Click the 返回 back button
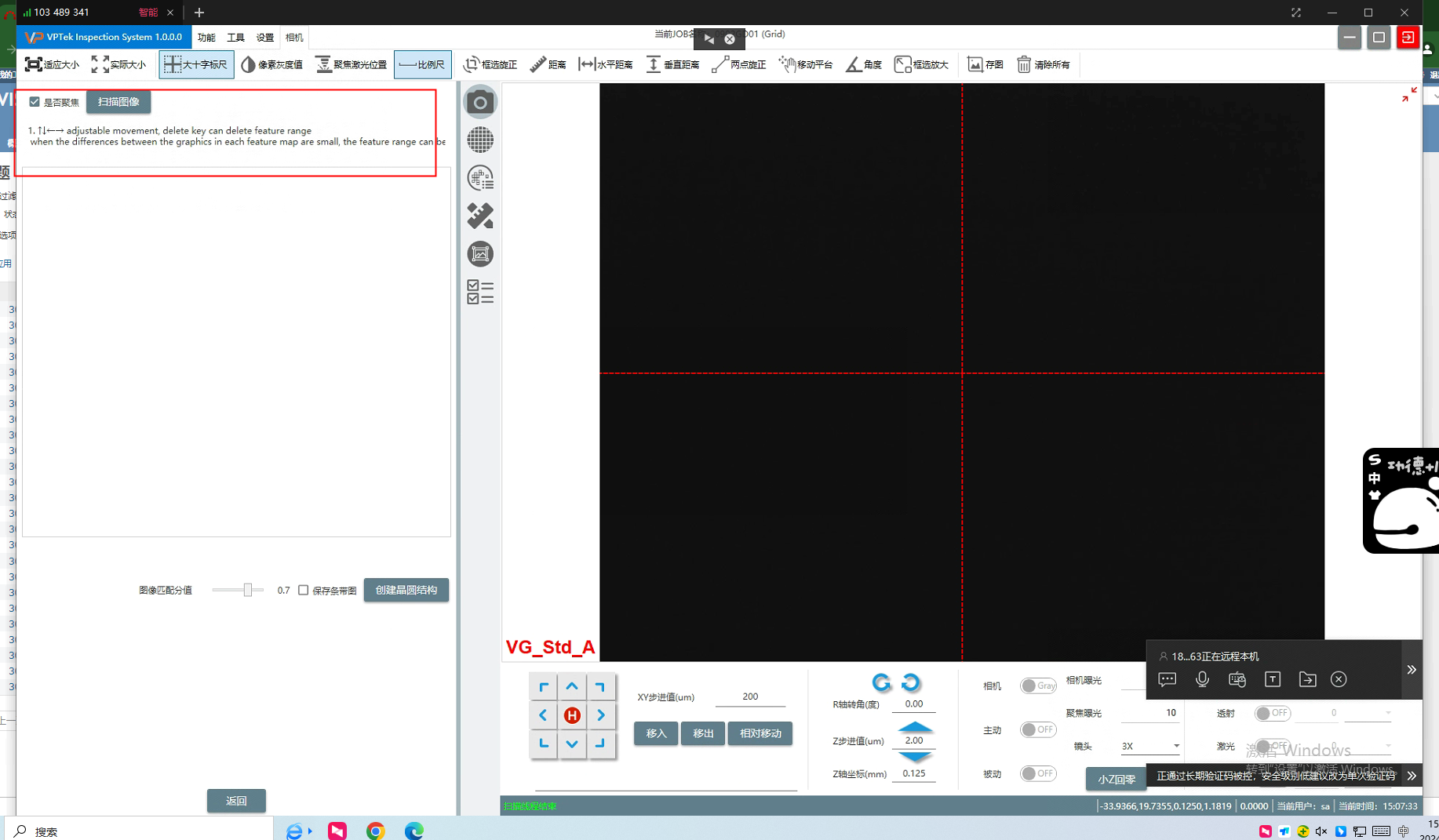The height and width of the screenshot is (840, 1439). pos(236,801)
